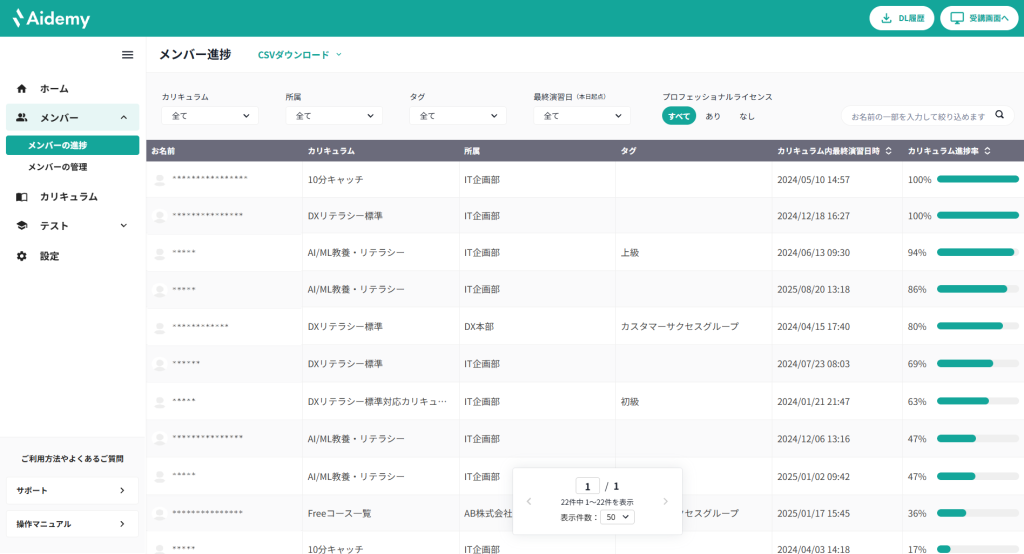Sort by カリキュラム進捗率 column arrows
This screenshot has width=1024, height=554.
click(x=988, y=151)
